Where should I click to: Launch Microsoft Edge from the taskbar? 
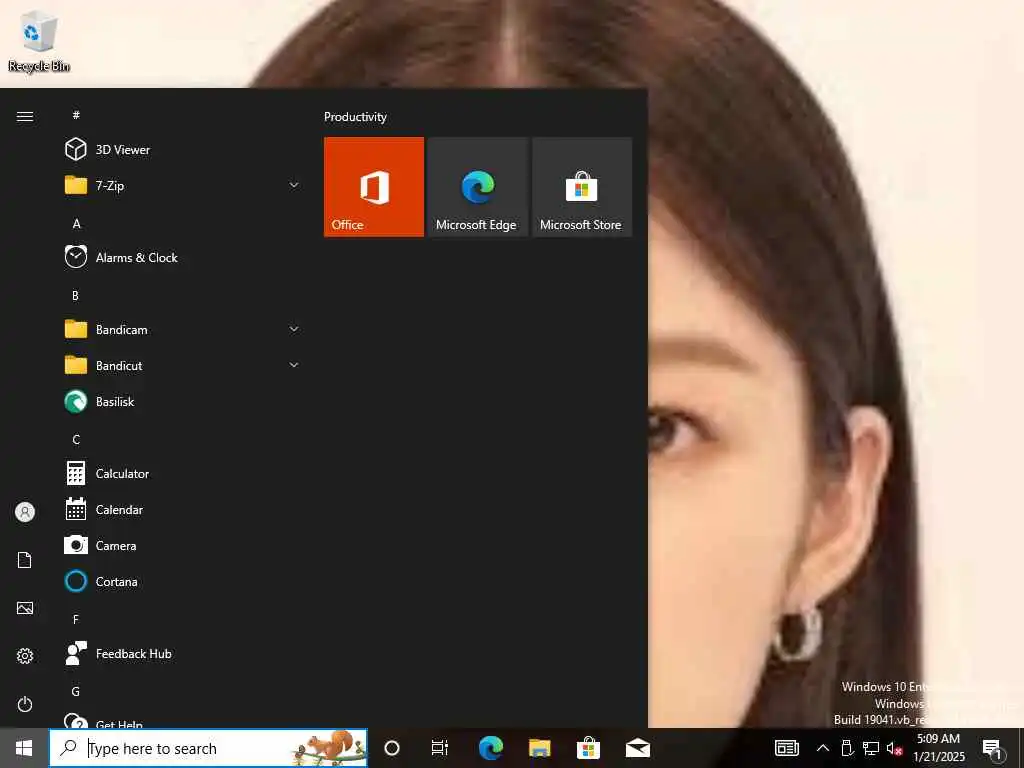[490, 748]
